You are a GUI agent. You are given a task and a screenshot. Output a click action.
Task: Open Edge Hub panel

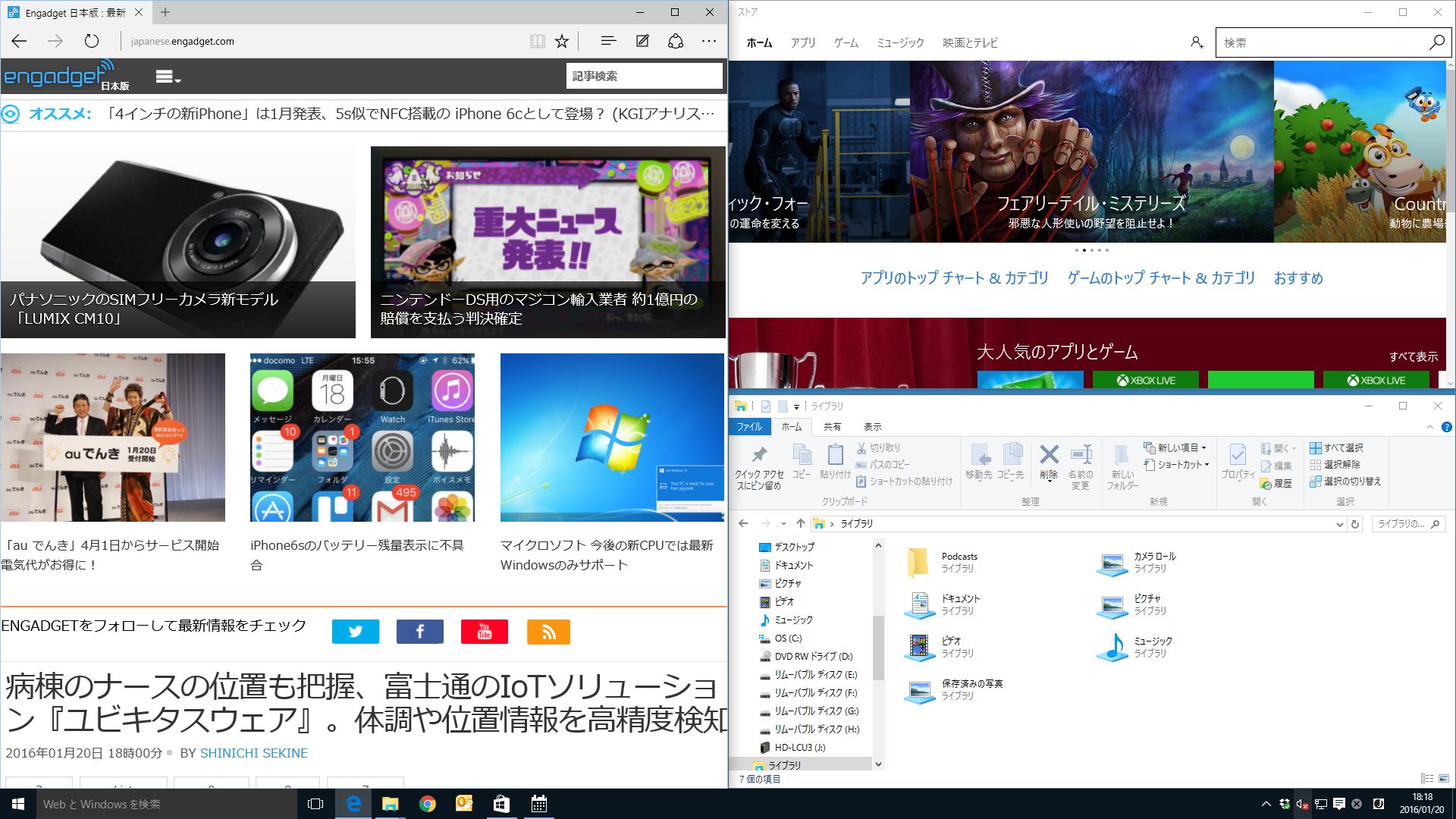(608, 41)
